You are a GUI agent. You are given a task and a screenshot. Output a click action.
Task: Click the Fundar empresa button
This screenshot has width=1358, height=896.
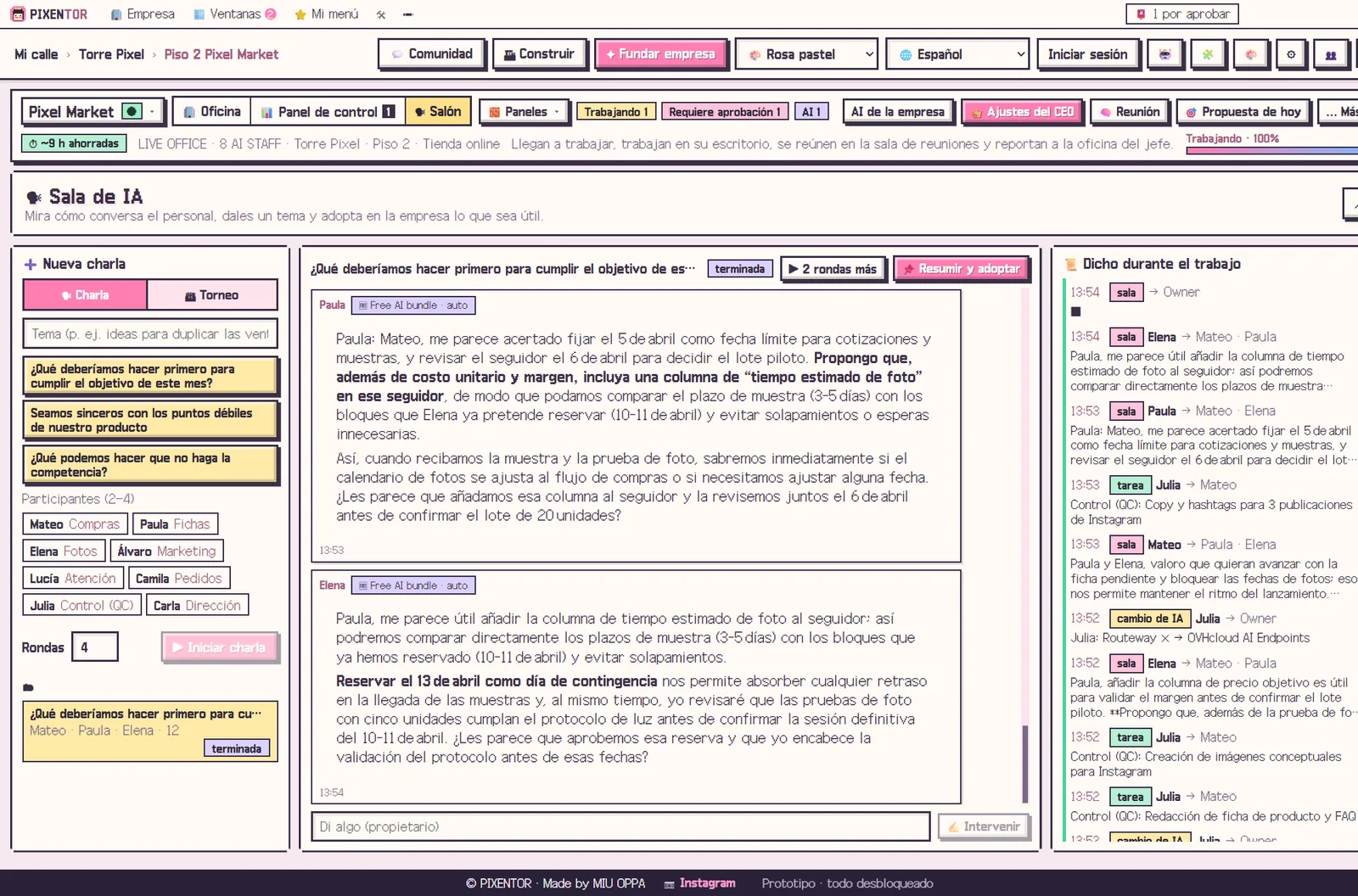[660, 54]
